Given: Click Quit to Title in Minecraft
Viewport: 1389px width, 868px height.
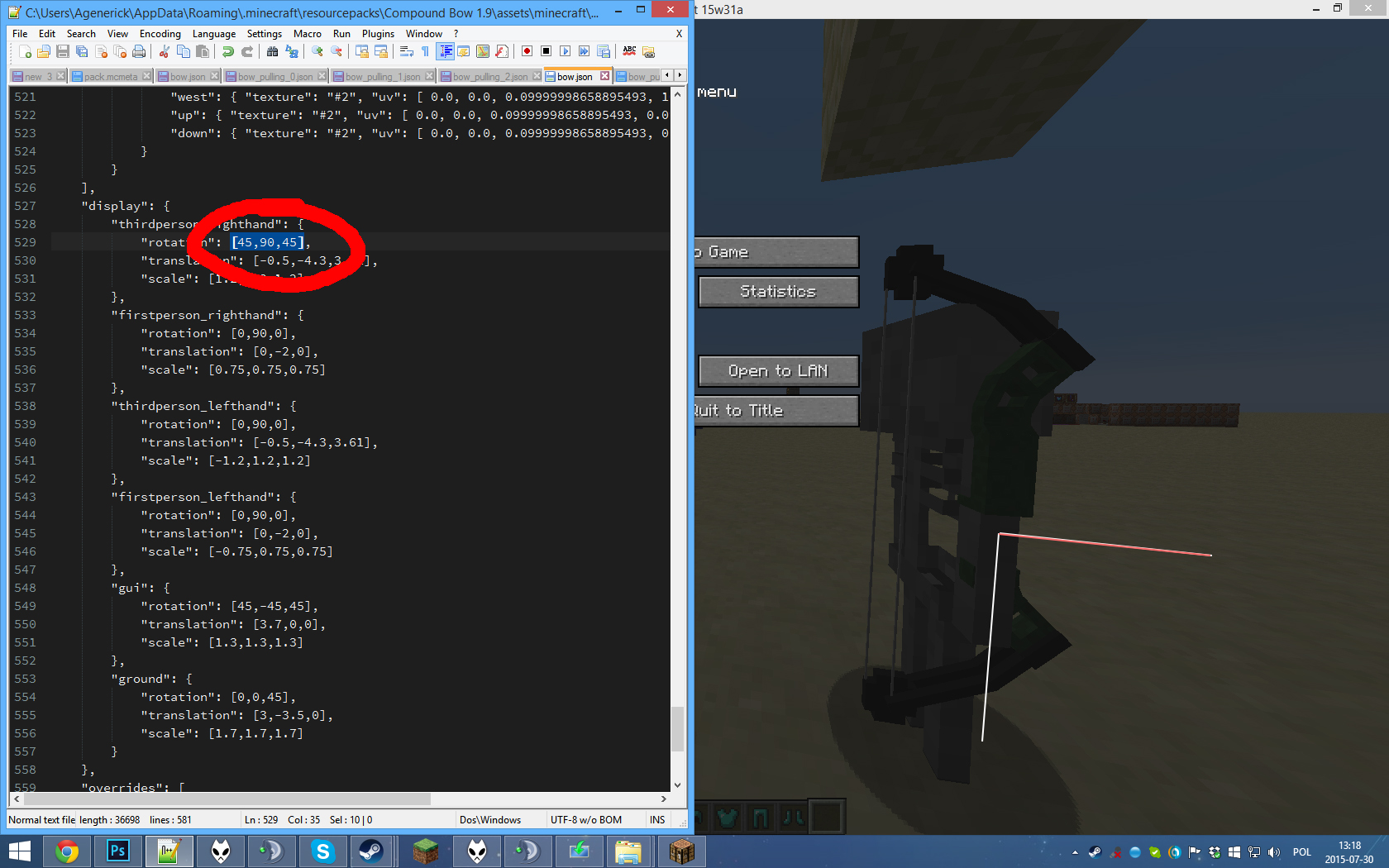Looking at the screenshot, I should 776,411.
